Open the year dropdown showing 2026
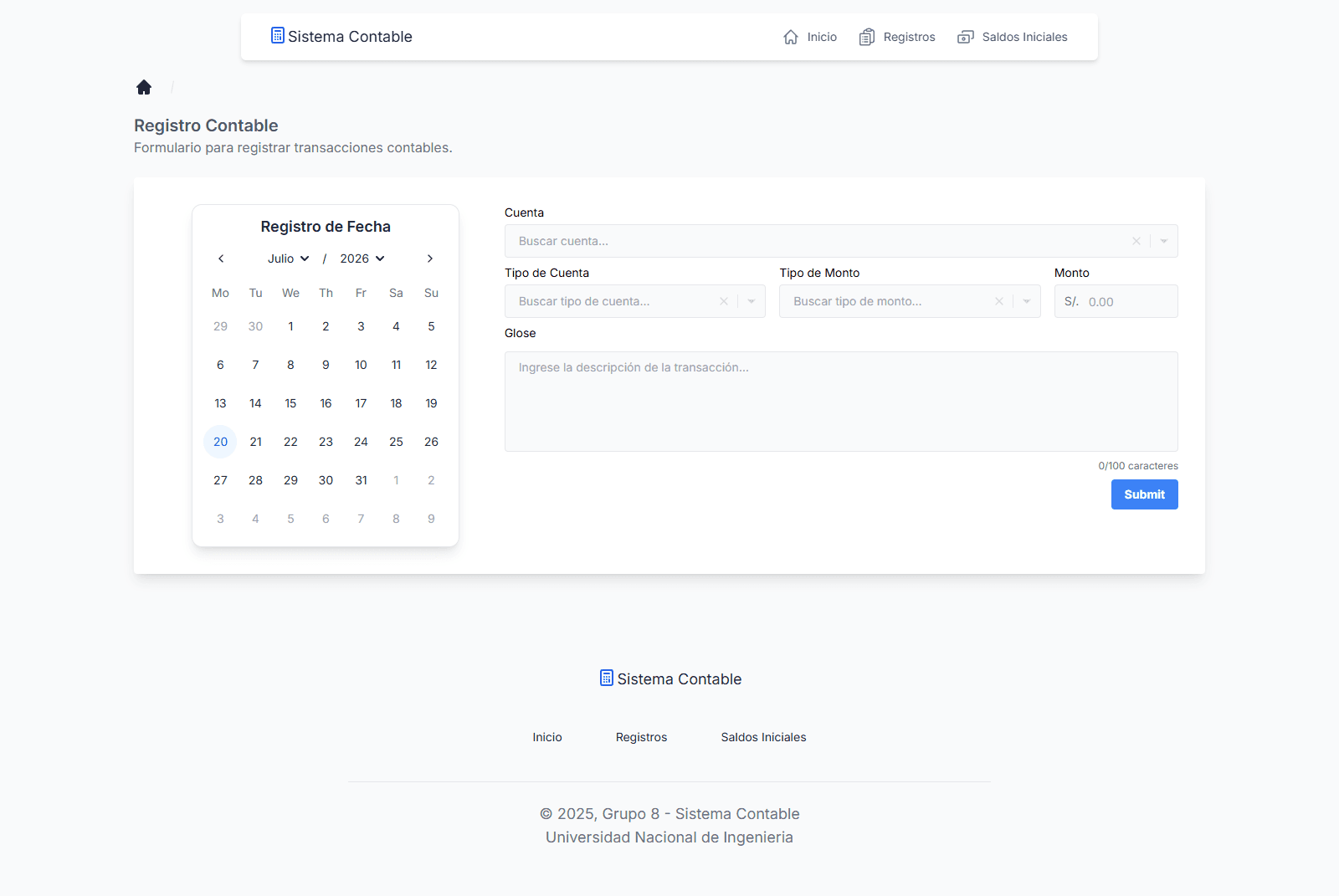 [362, 259]
